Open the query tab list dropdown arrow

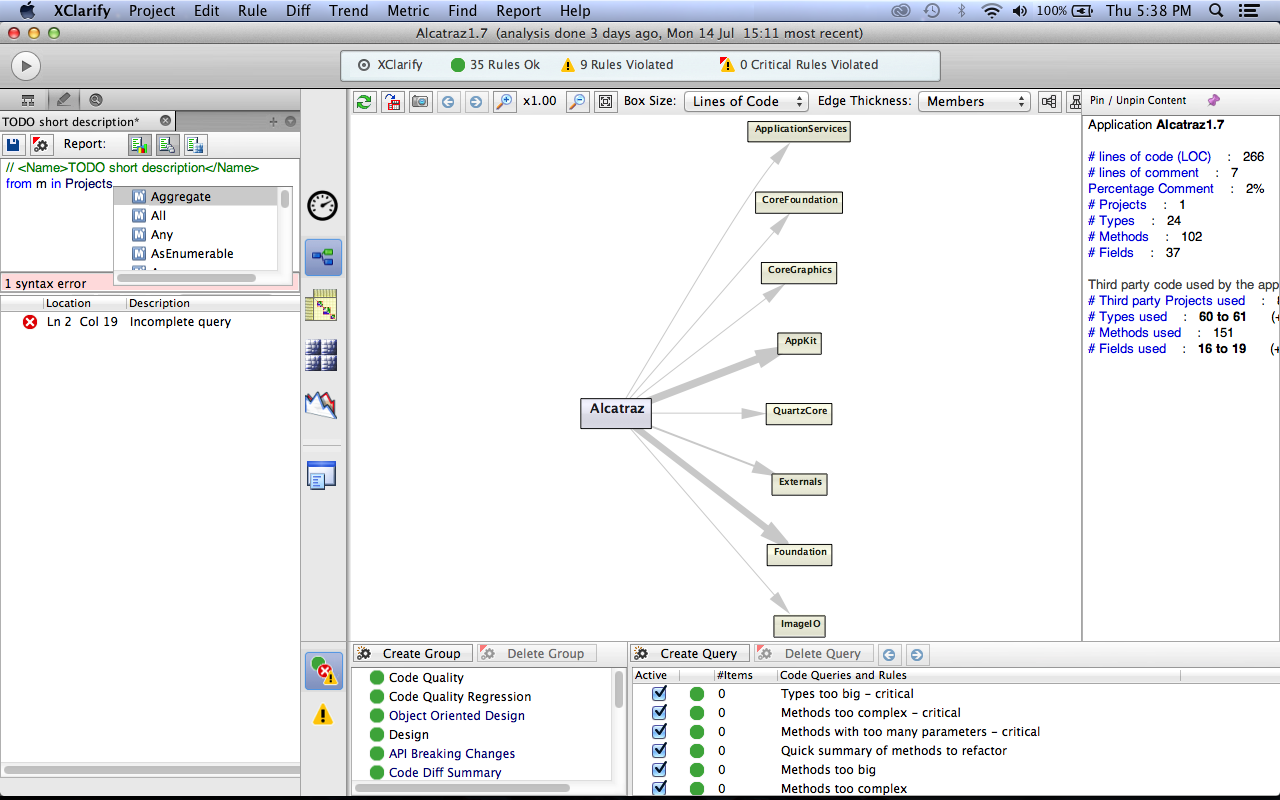click(x=290, y=121)
